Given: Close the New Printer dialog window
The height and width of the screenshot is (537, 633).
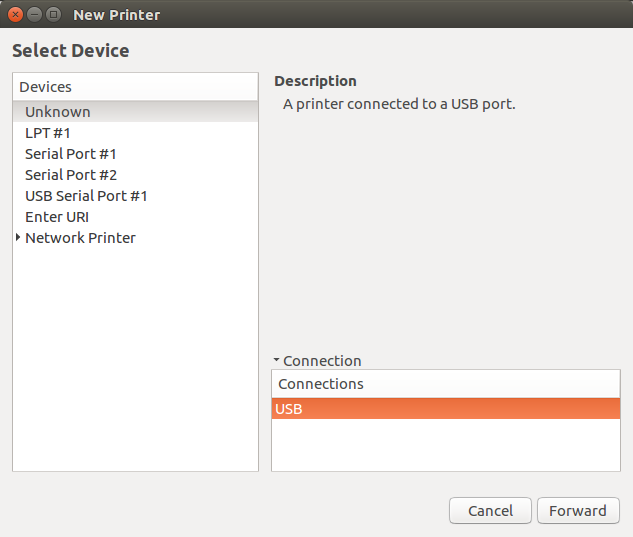Looking at the screenshot, I should 16,15.
